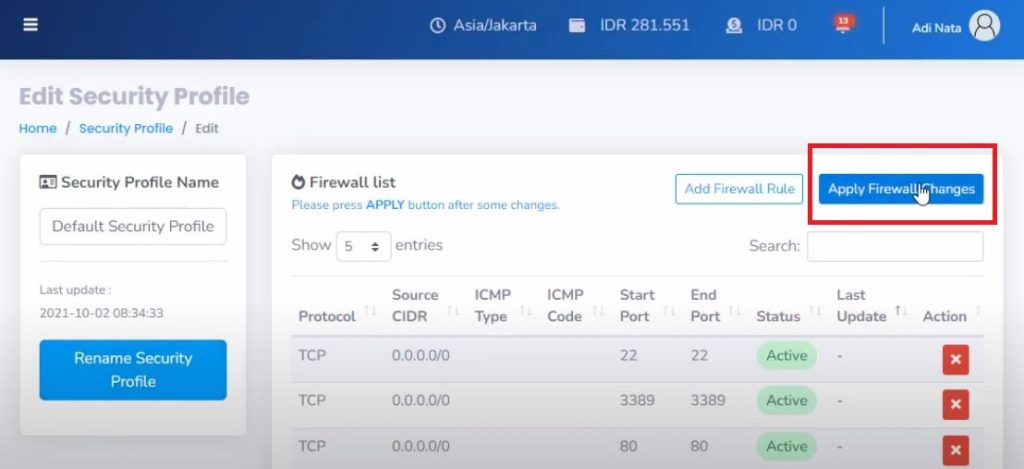Open the Adi Nata user avatar
Screen dimensions: 1024x469
click(984, 27)
